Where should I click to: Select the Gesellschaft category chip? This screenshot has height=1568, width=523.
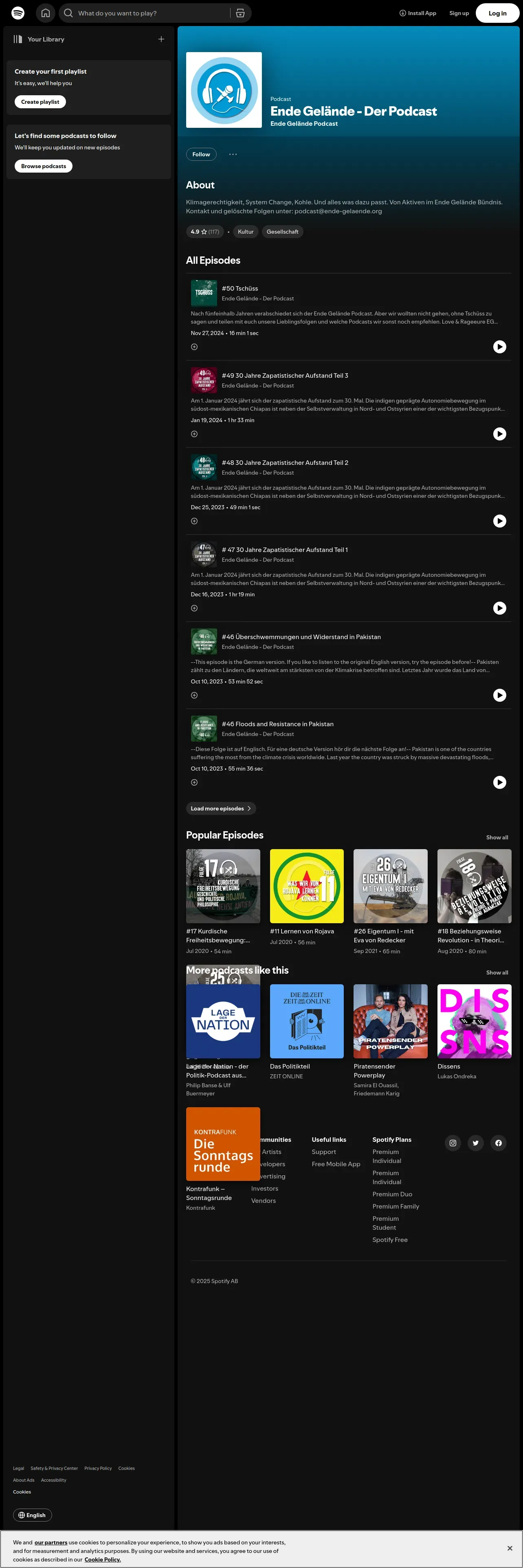[283, 232]
